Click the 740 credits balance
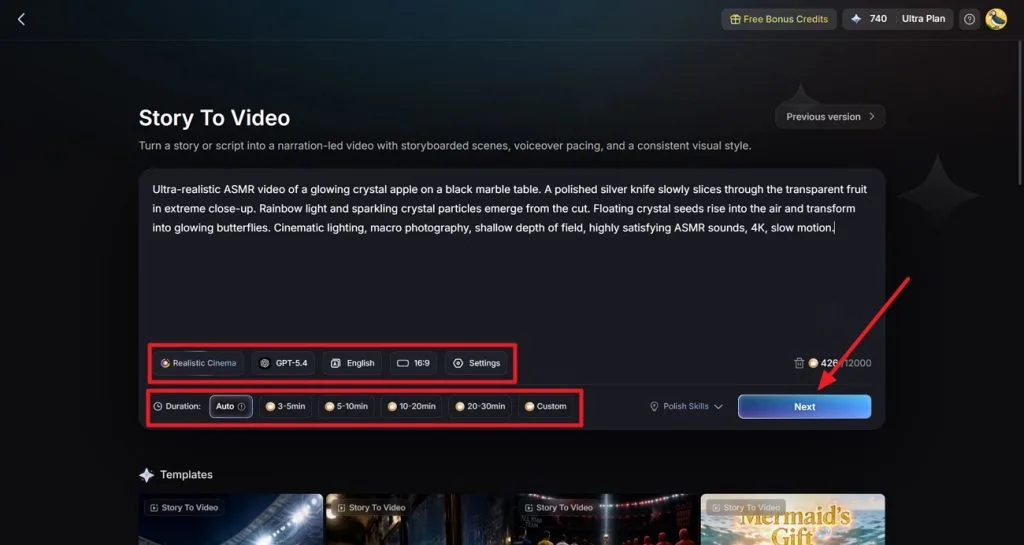 tap(869, 19)
